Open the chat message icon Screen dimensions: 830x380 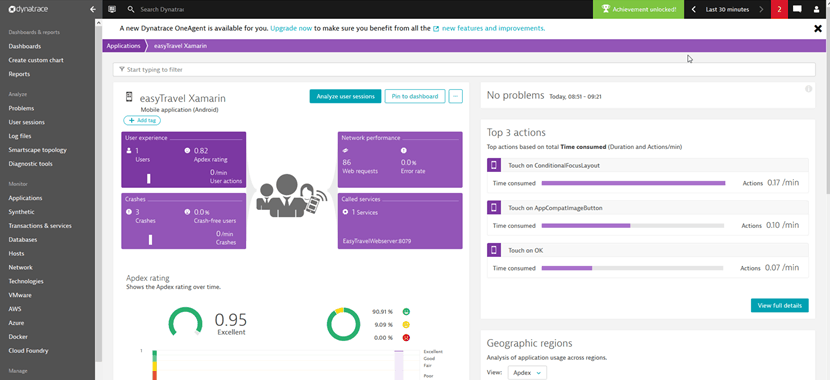coord(797,10)
